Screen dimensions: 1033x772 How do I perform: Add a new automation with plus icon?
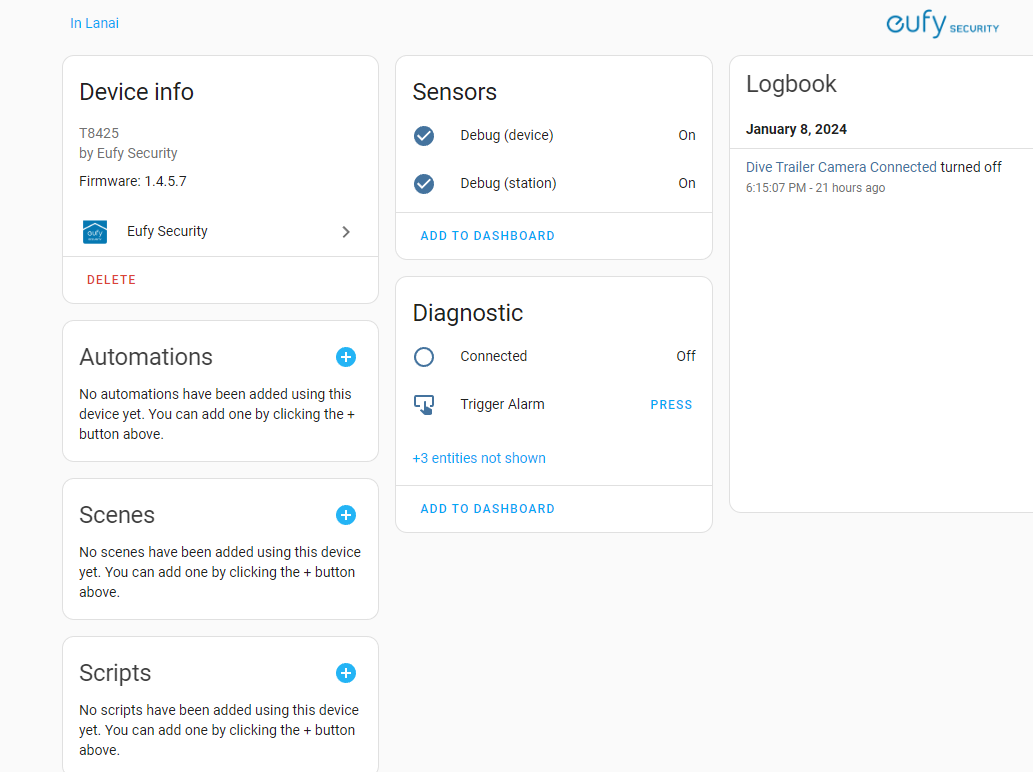[x=346, y=357]
